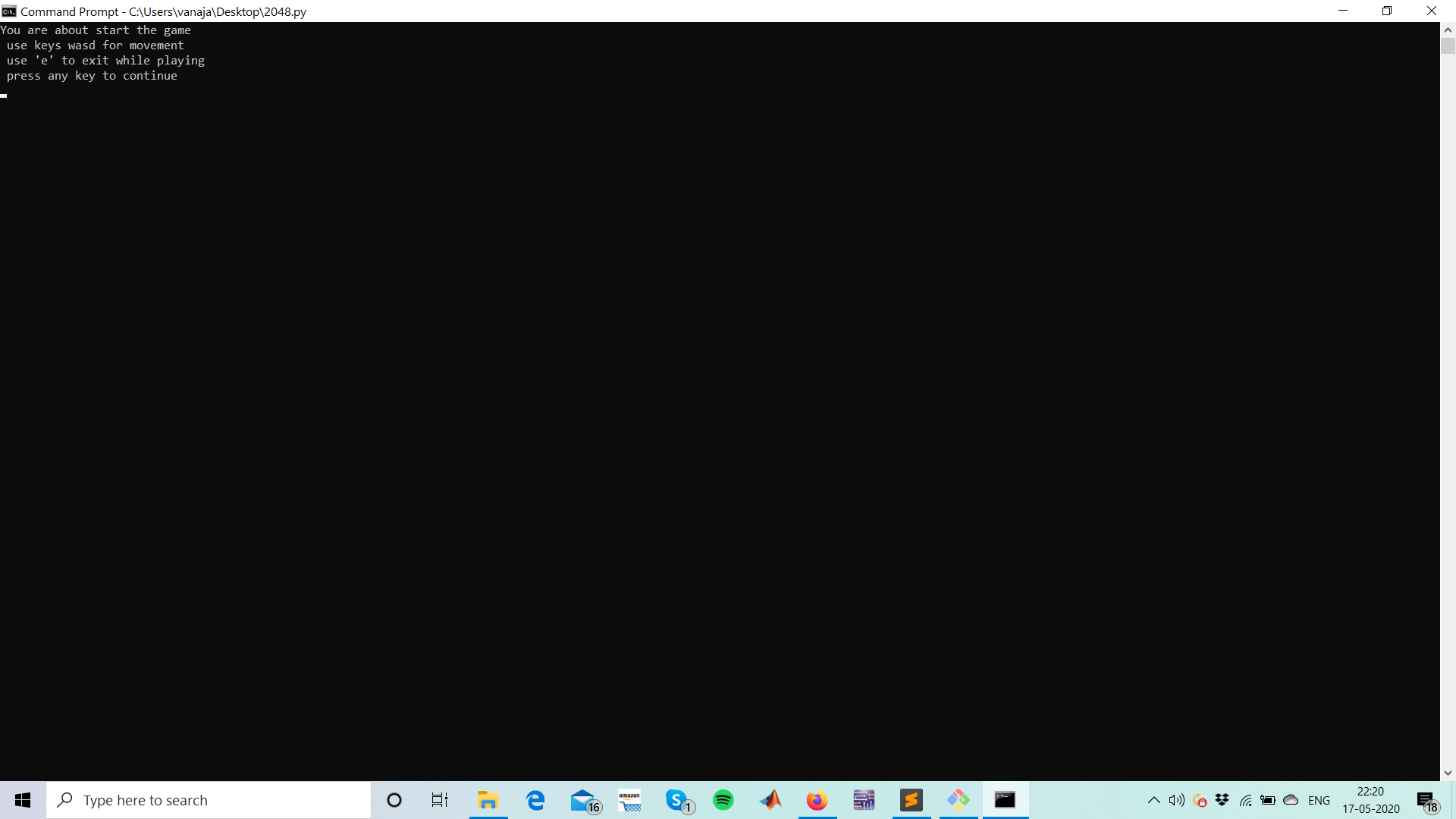Open Sublime Text from the taskbar
This screenshot has height=819, width=1456.
911,800
